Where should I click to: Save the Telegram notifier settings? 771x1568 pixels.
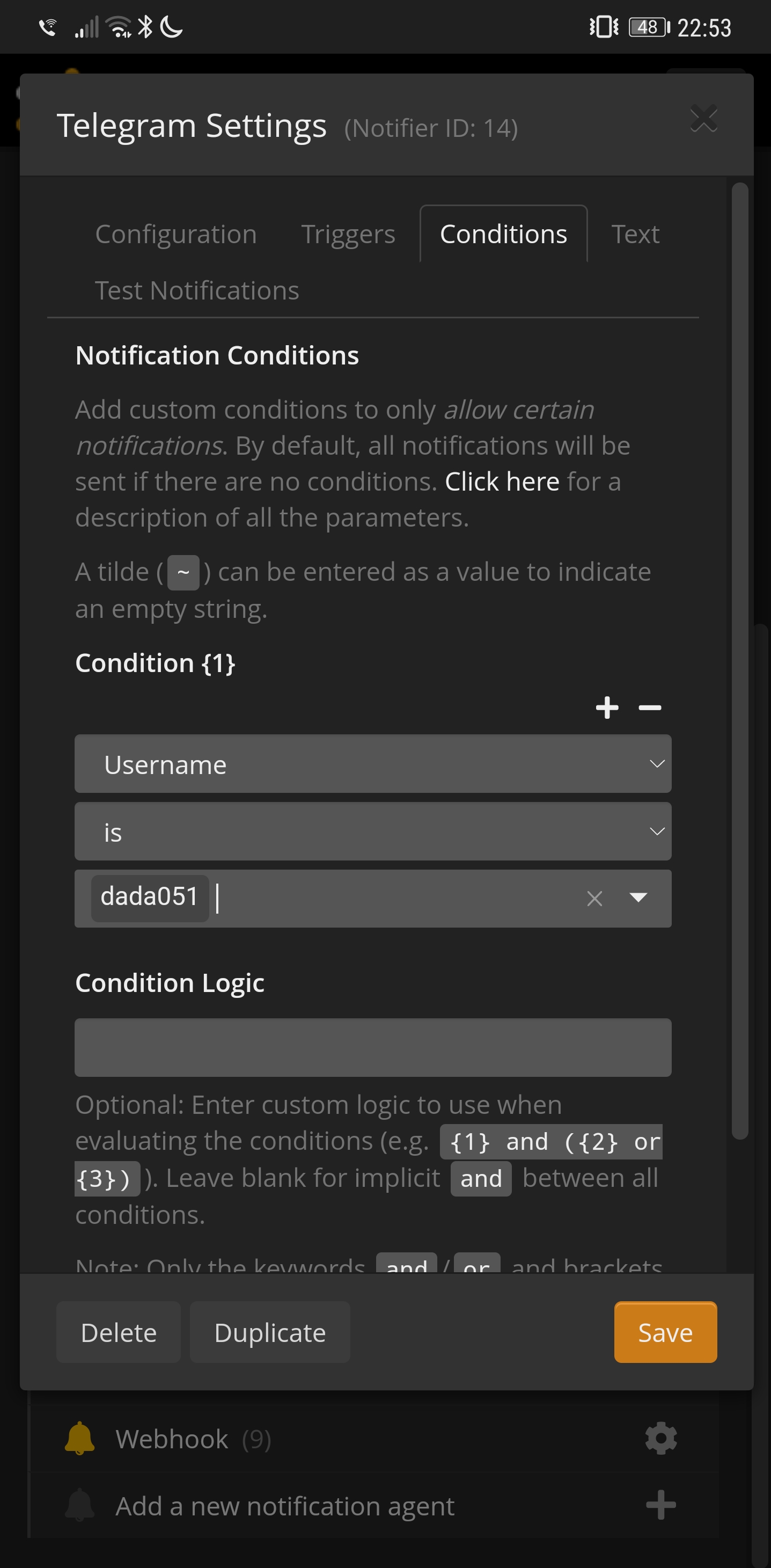[665, 1332]
